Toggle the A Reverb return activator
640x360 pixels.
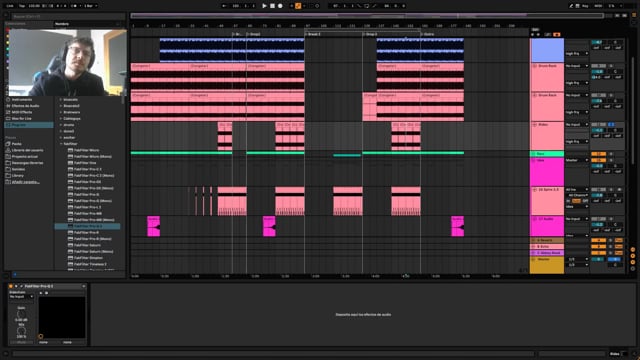pos(598,240)
